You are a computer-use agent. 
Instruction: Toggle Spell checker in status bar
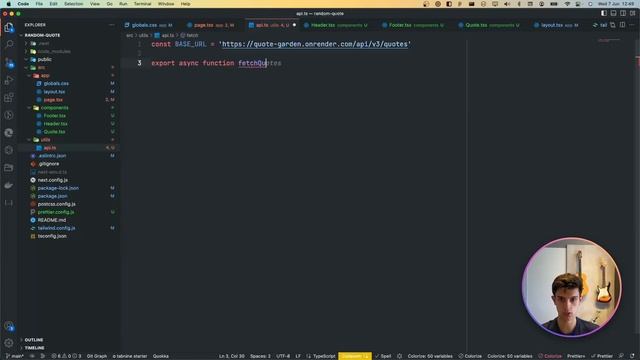[x=383, y=356]
